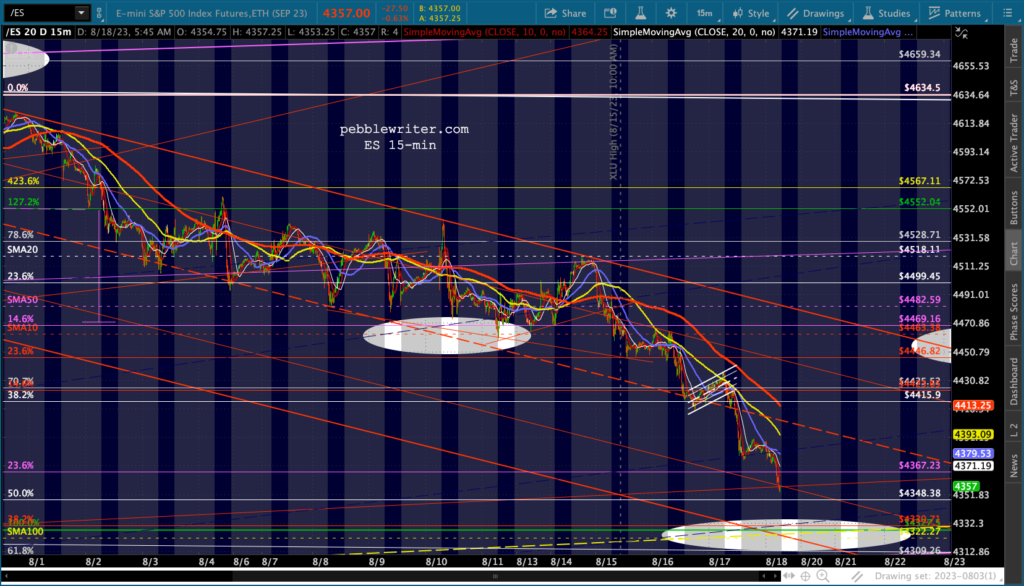Click the /ES 20 D 15m chart label
The width and height of the screenshot is (1024, 586).
pos(39,31)
